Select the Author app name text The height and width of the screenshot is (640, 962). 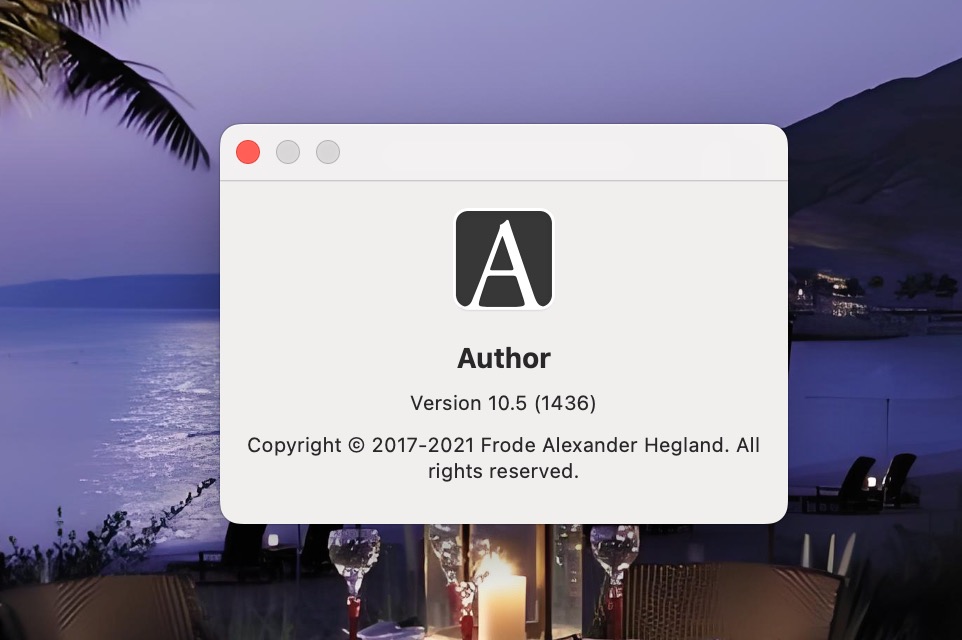(x=504, y=358)
